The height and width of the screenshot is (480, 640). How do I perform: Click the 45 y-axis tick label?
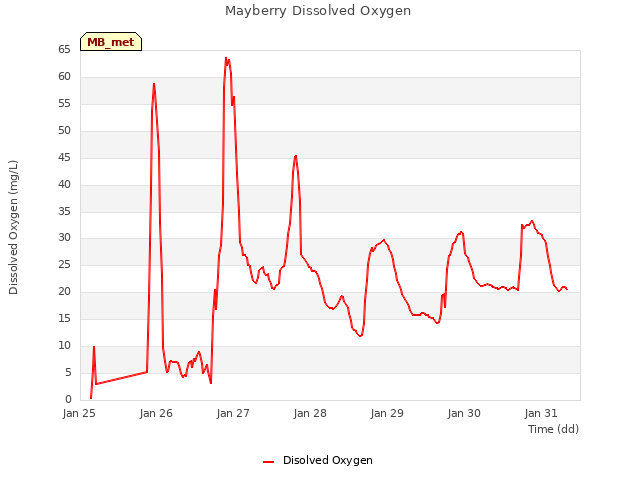[64, 157]
